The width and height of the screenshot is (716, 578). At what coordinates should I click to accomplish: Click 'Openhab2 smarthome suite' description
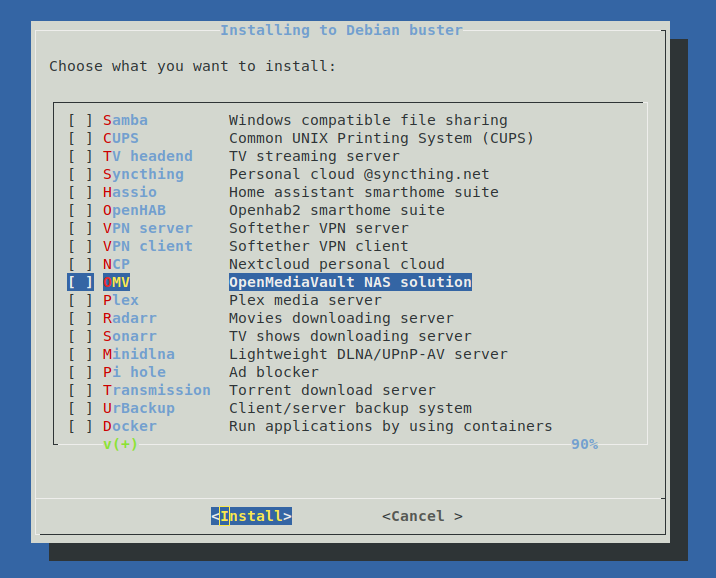point(337,210)
